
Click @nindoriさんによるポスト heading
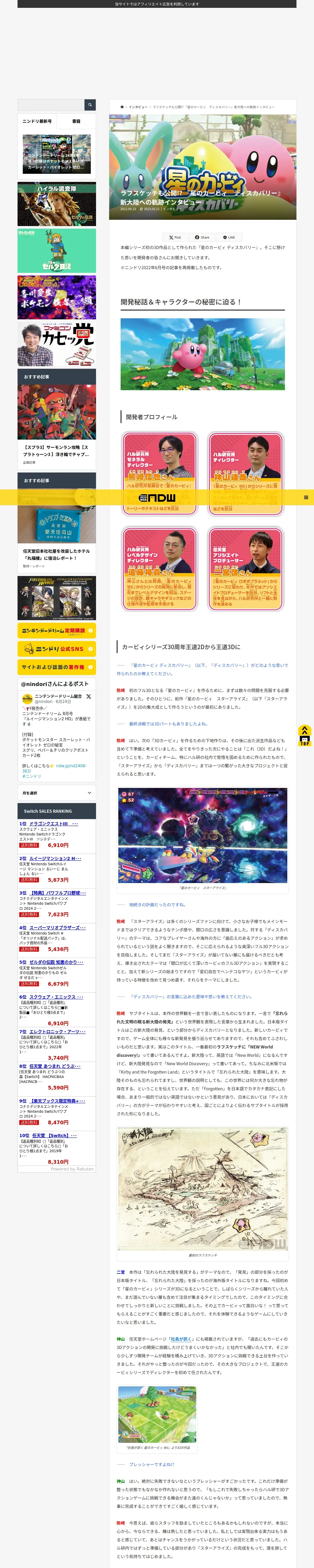pyautogui.click(x=55, y=684)
